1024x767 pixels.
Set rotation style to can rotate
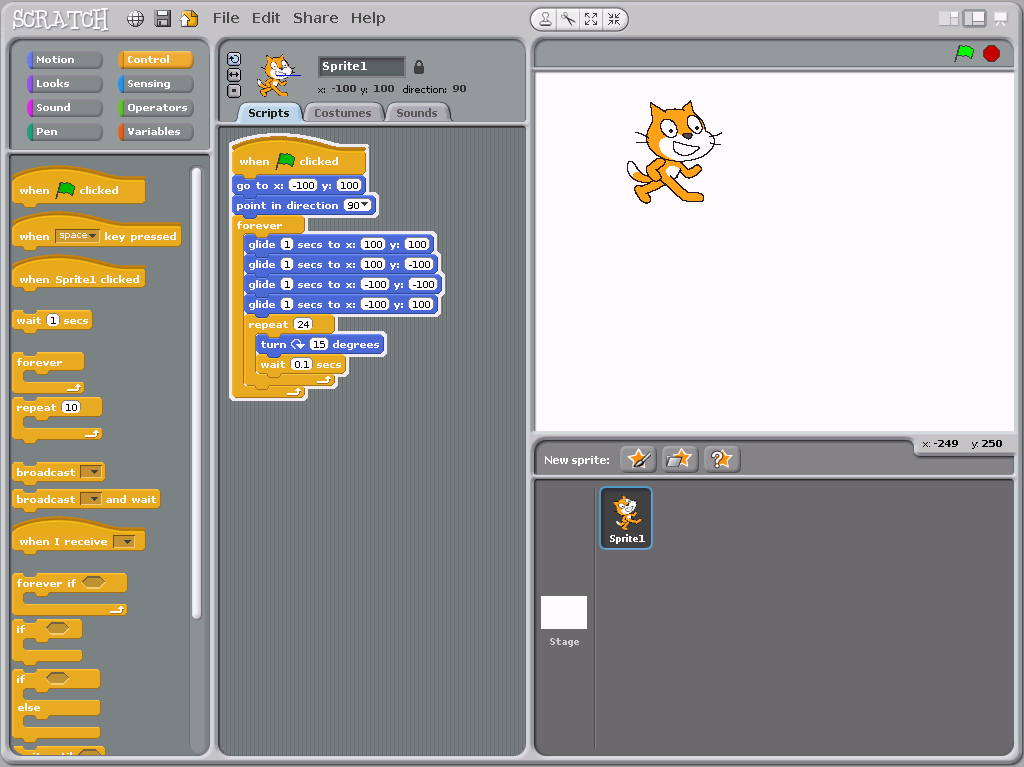(x=234, y=59)
